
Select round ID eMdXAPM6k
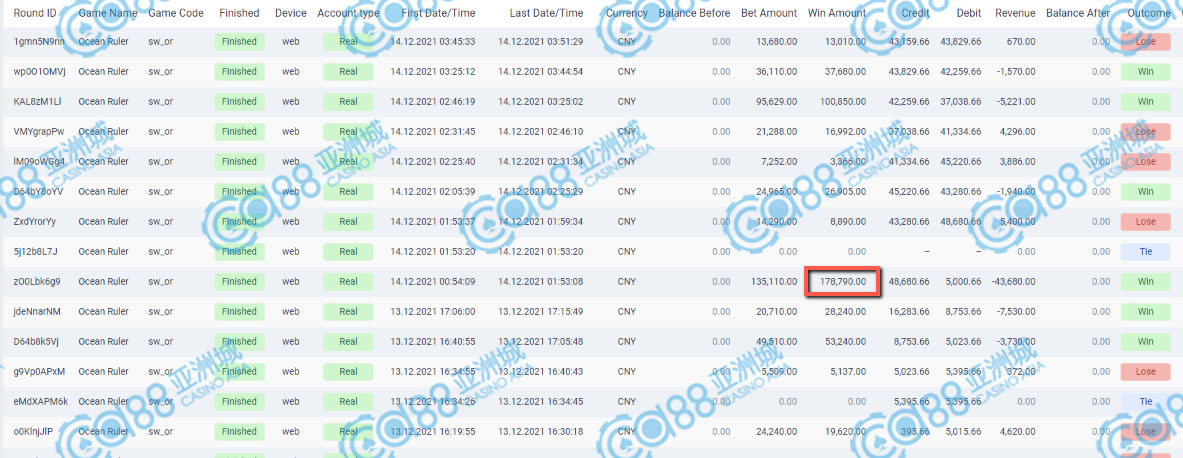41,401
